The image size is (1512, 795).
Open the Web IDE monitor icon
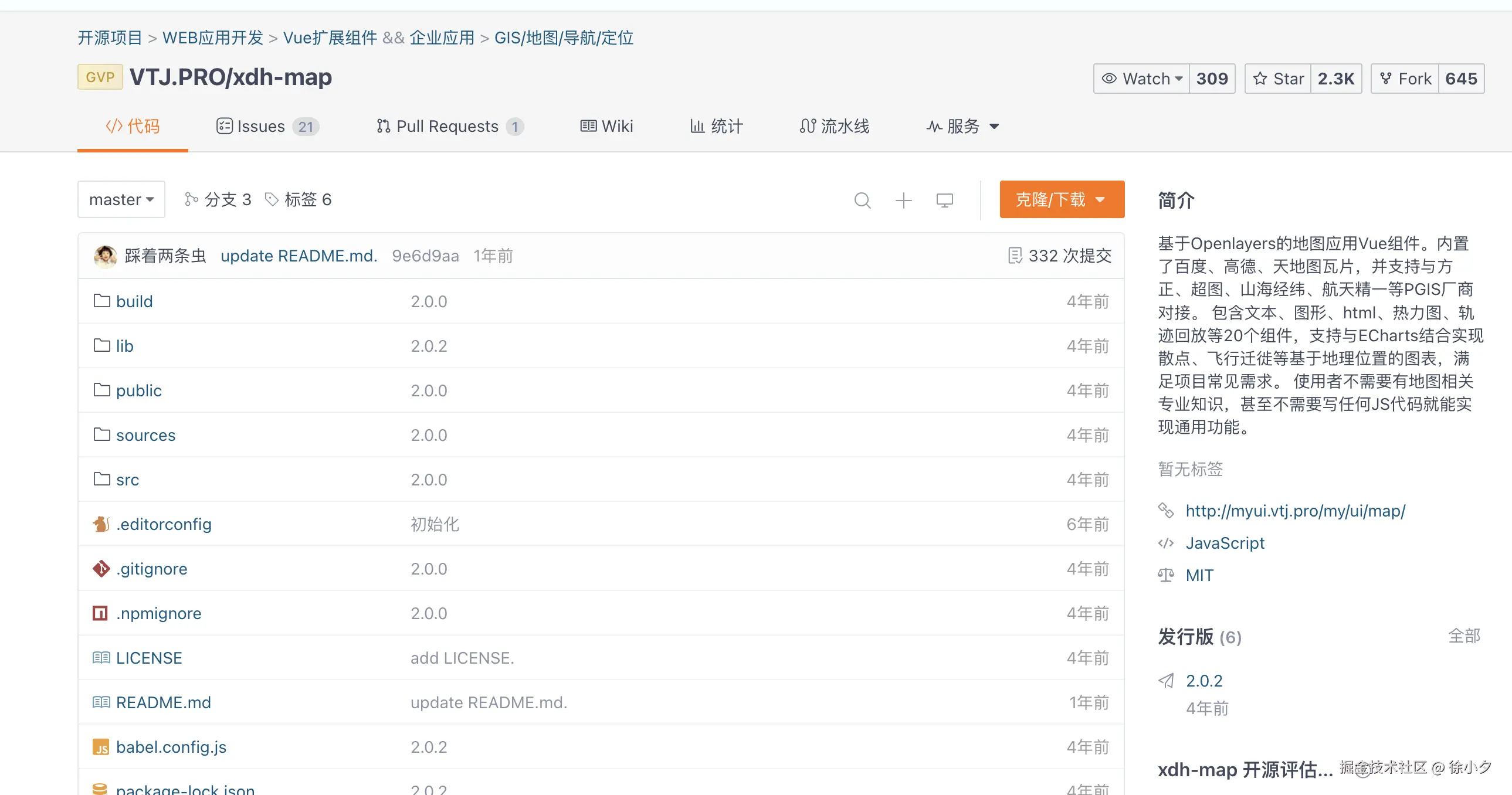click(x=944, y=199)
